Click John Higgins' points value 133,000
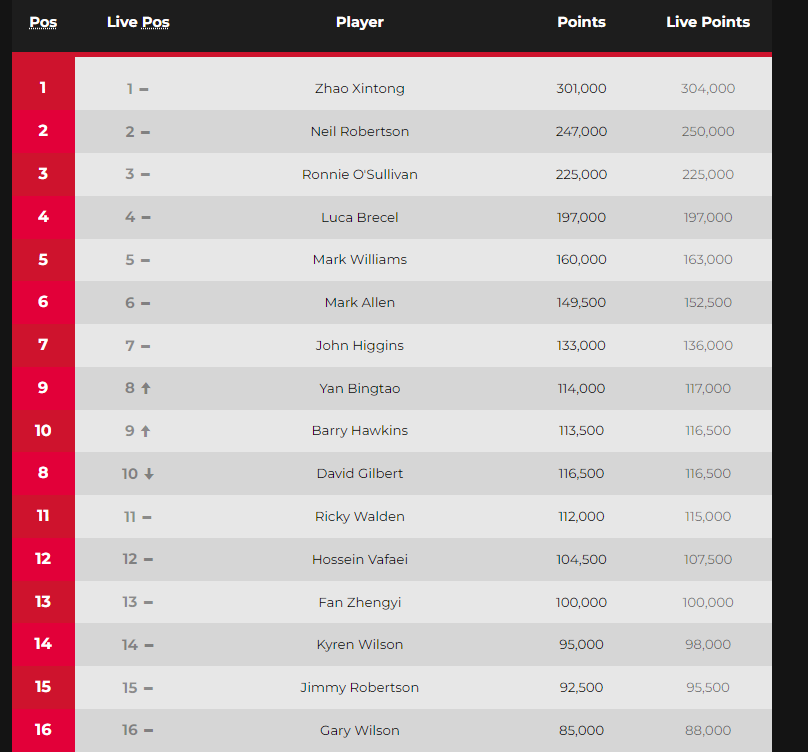This screenshot has width=808, height=752. click(581, 345)
